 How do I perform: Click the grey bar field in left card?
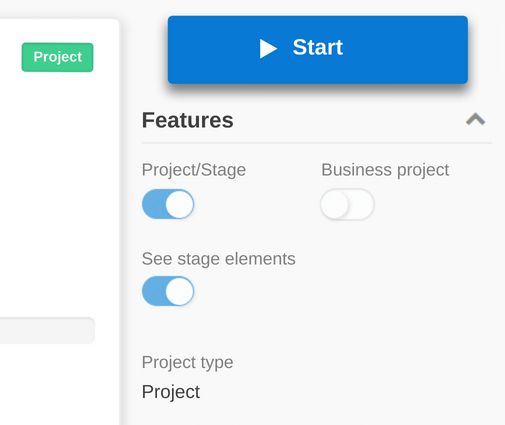(x=47, y=330)
